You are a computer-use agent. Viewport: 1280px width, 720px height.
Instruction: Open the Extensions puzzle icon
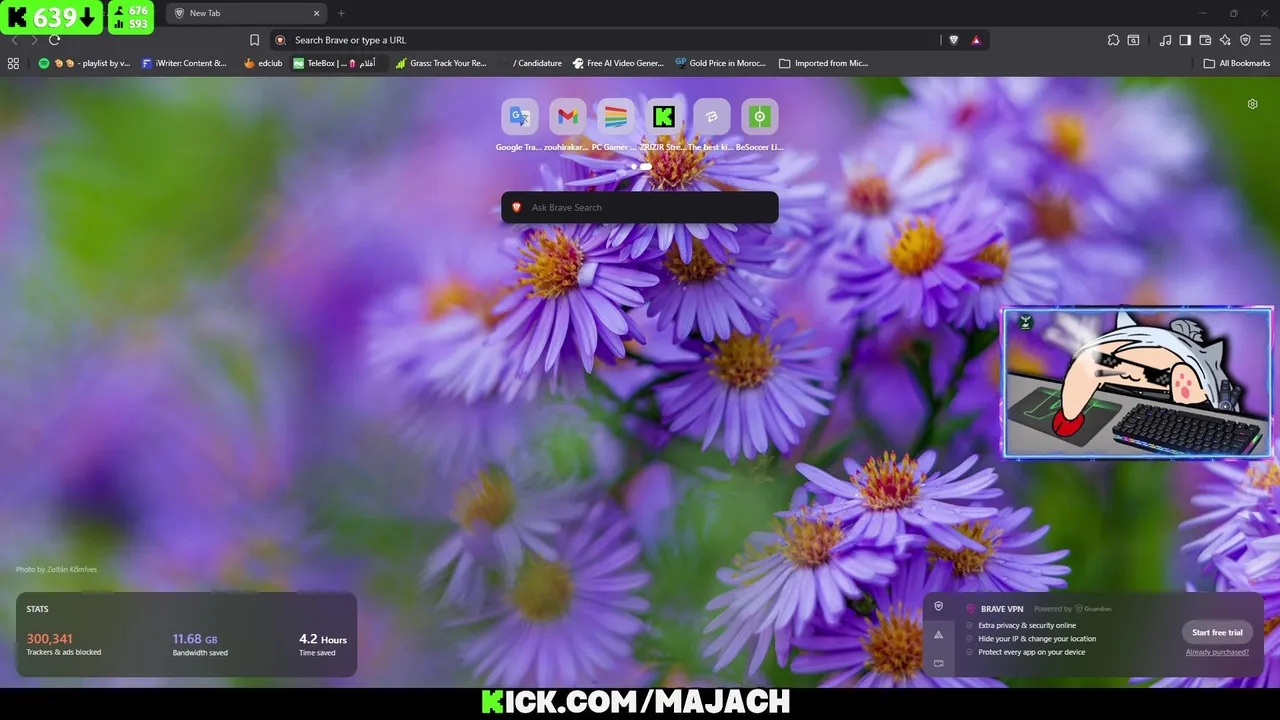[x=1113, y=40]
